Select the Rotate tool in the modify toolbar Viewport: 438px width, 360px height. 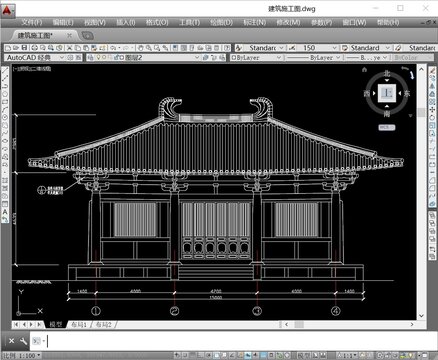pyautogui.click(x=432, y=118)
